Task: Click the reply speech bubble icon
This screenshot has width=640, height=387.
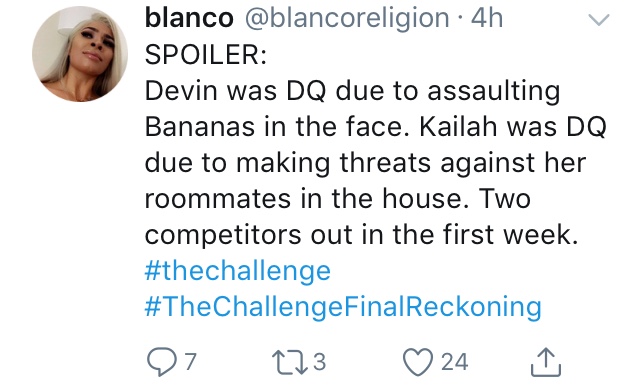Action: pos(162,362)
